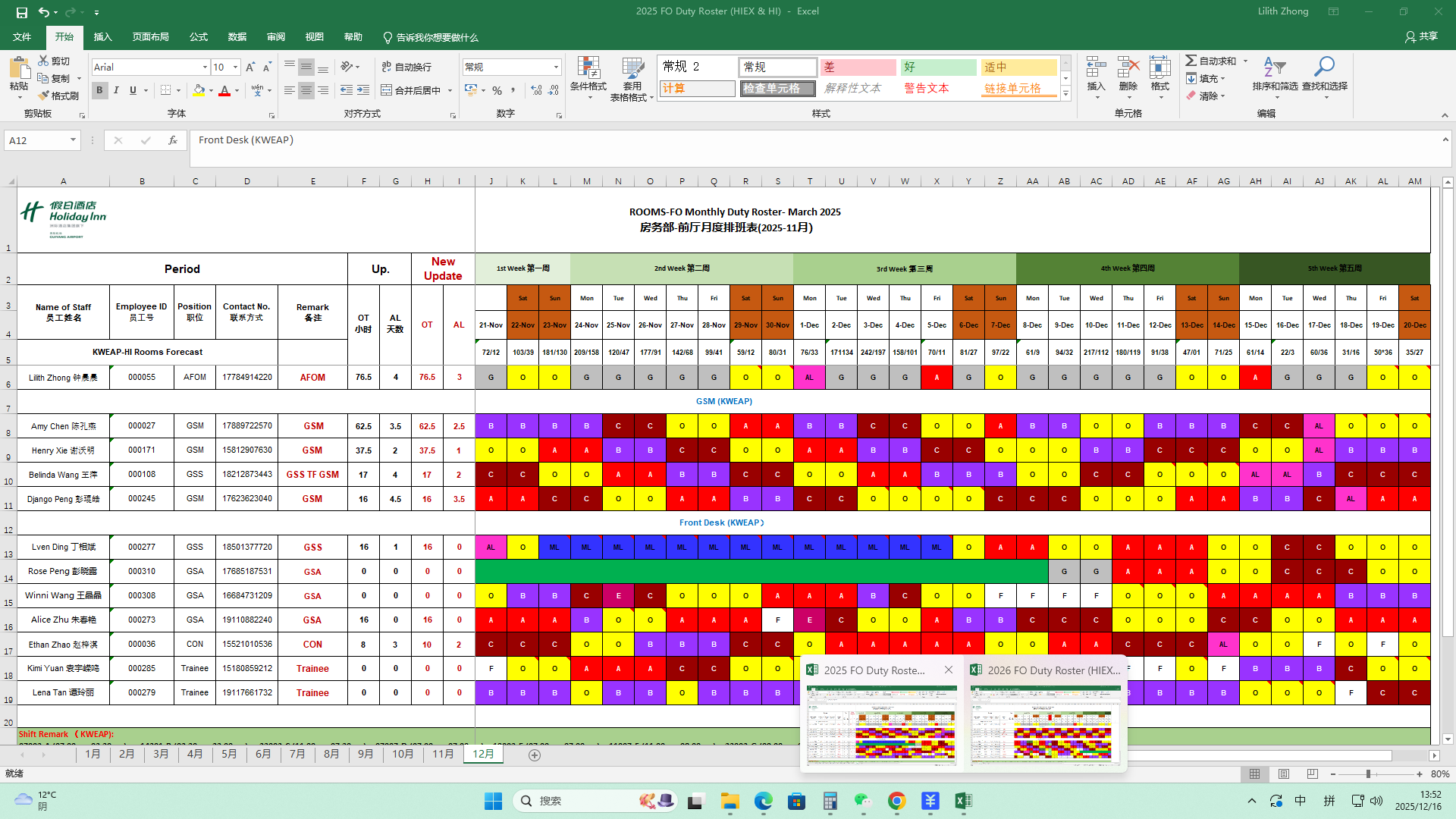Add a new sheet with plus icon
Image resolution: width=1456 pixels, height=819 pixels.
click(535, 755)
